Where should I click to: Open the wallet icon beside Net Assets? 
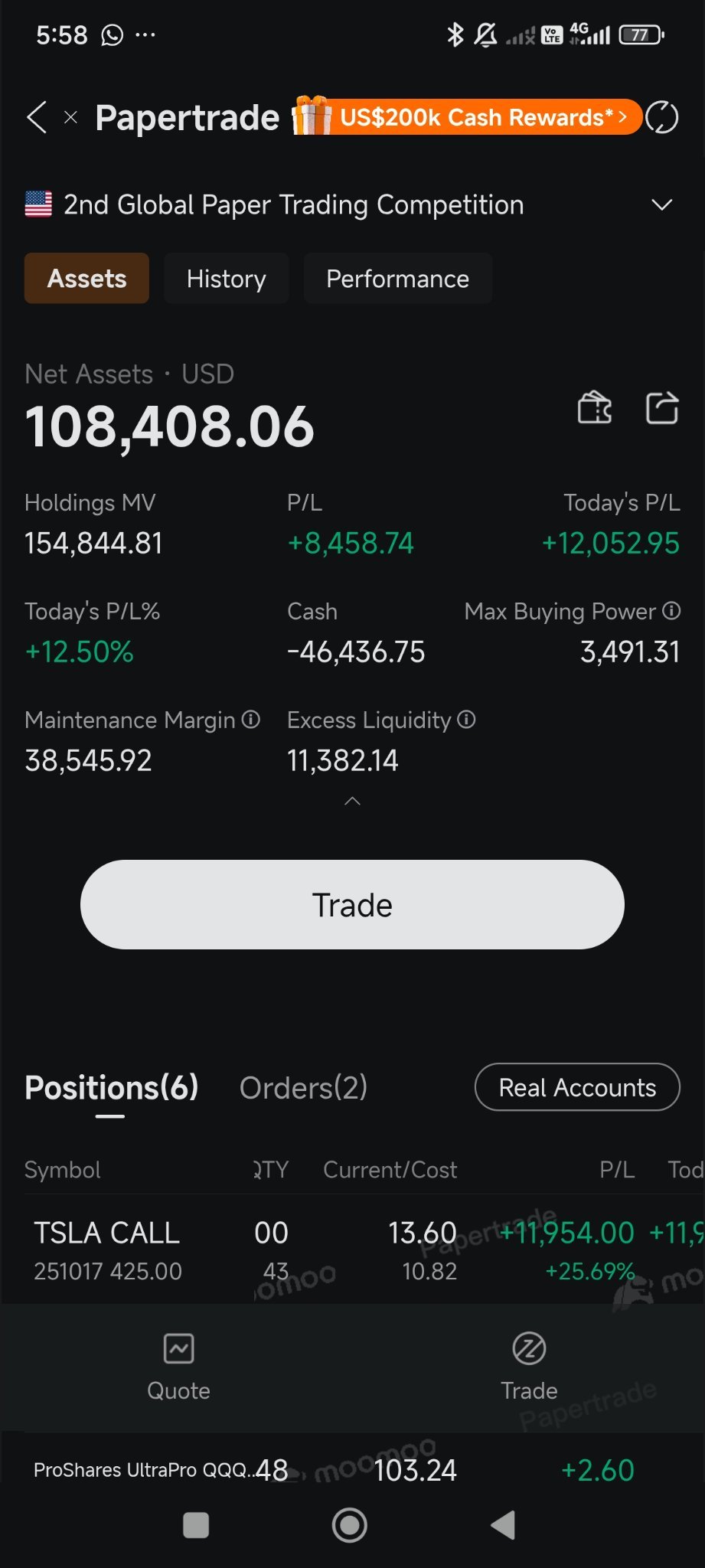595,407
